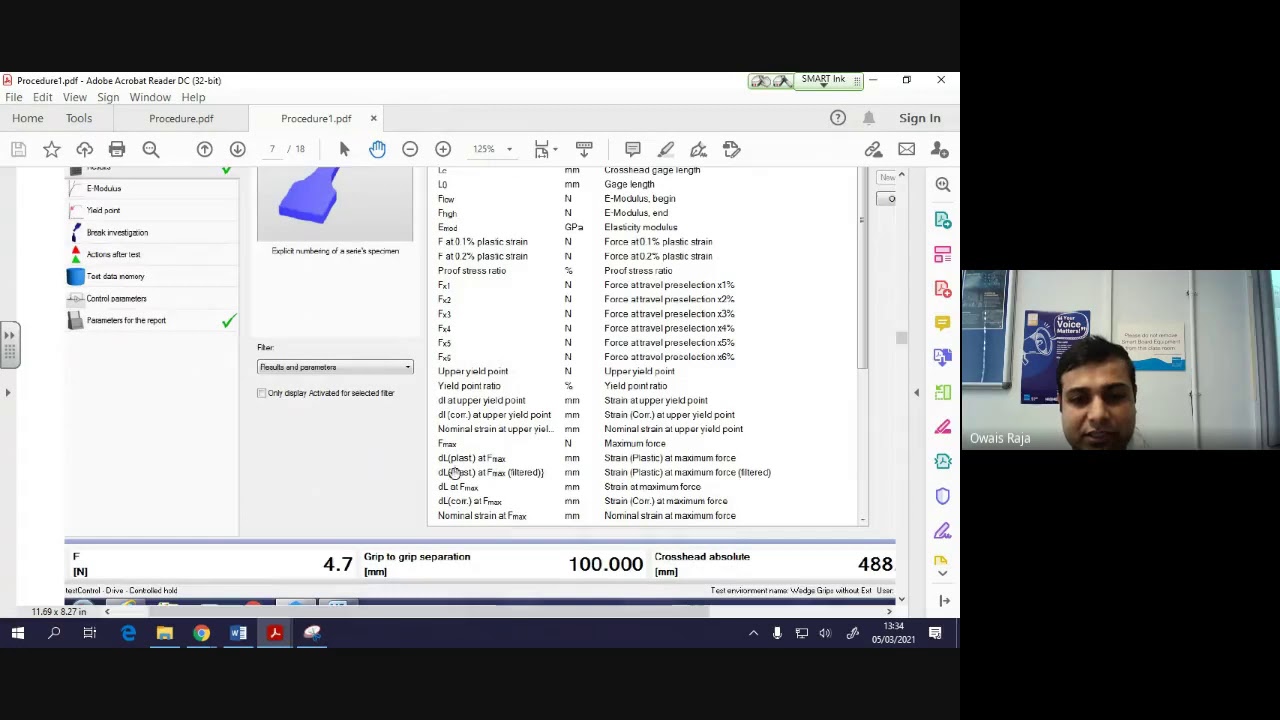Zoom in with plus icon
Screen dimensions: 1280x720
443,149
